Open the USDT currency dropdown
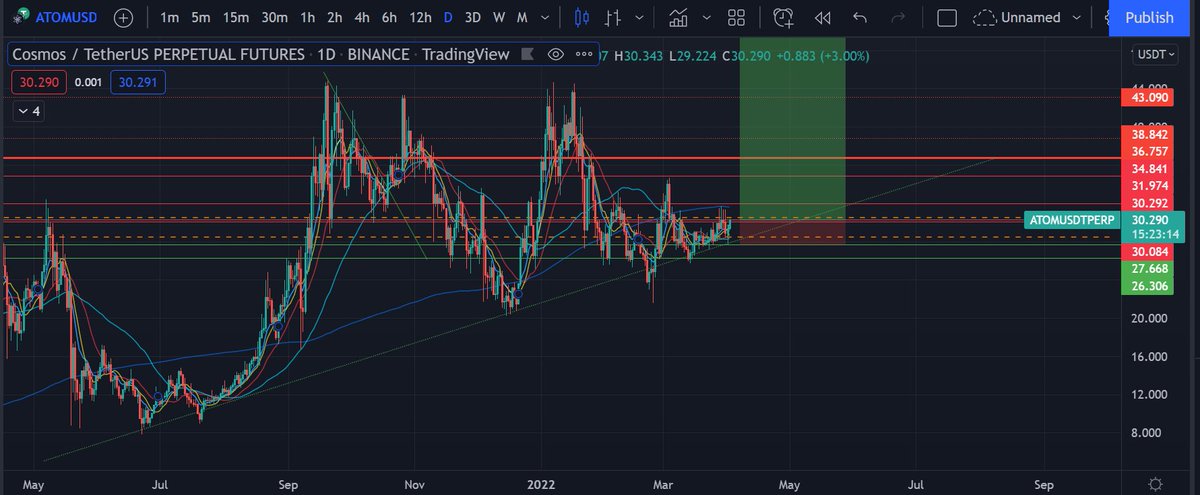 click(x=1156, y=55)
